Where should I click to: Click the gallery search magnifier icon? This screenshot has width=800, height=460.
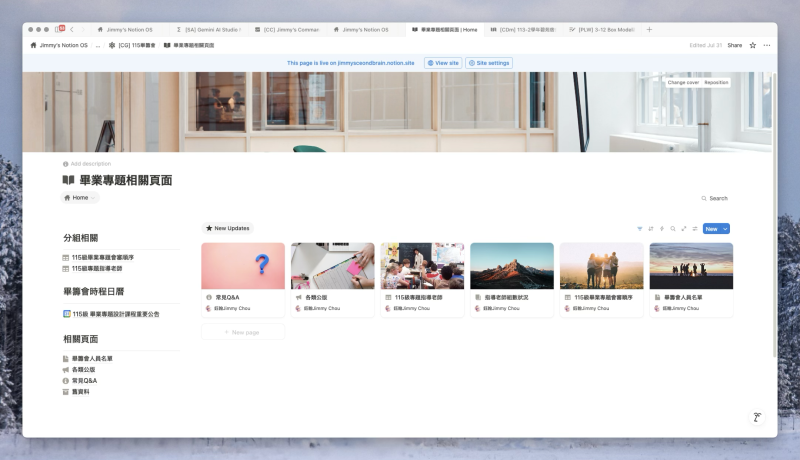click(673, 229)
